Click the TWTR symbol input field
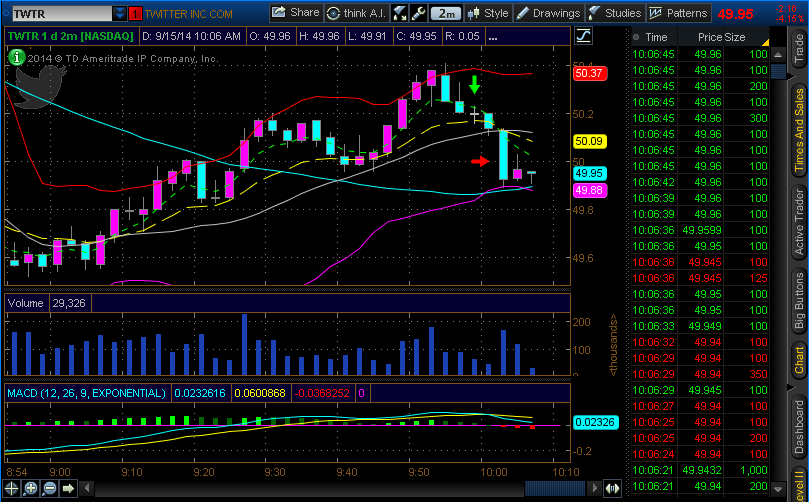809x502 pixels. tap(61, 13)
